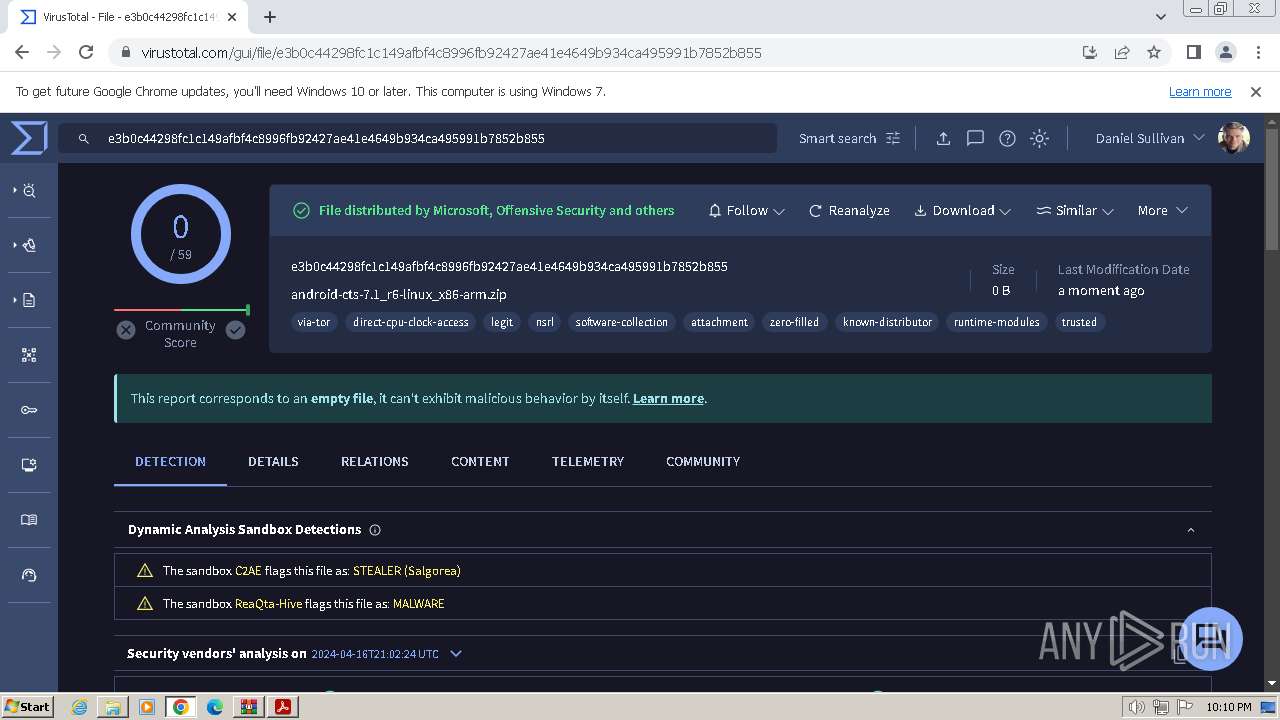
Task: Switch to the DETAILS tab
Action: pyautogui.click(x=273, y=461)
